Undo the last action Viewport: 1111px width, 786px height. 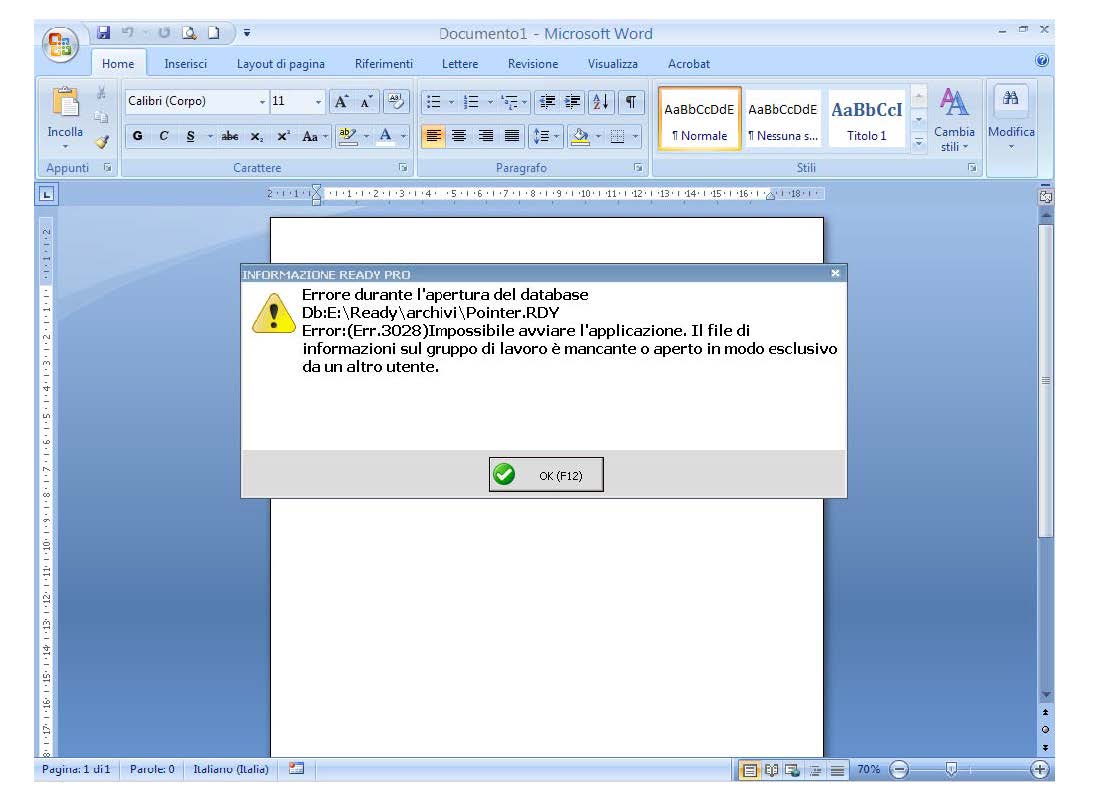(128, 33)
